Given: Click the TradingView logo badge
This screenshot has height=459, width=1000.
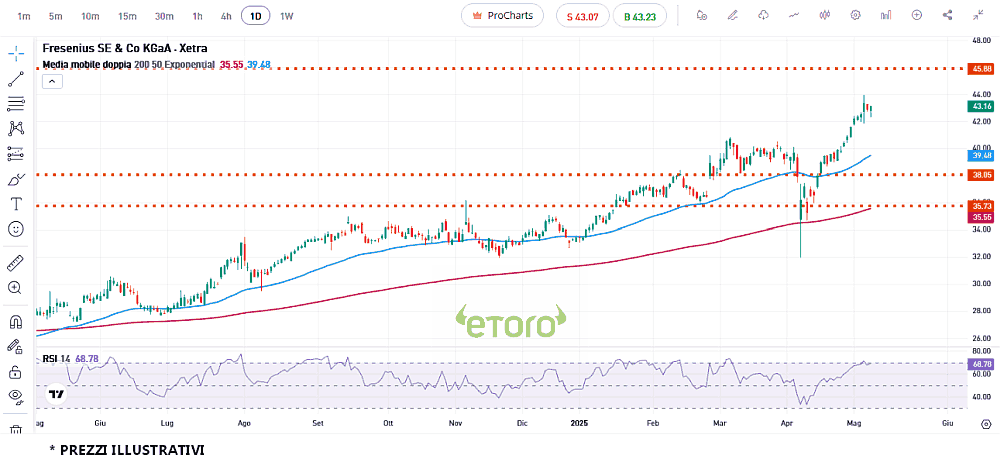Looking at the screenshot, I should pos(56,395).
